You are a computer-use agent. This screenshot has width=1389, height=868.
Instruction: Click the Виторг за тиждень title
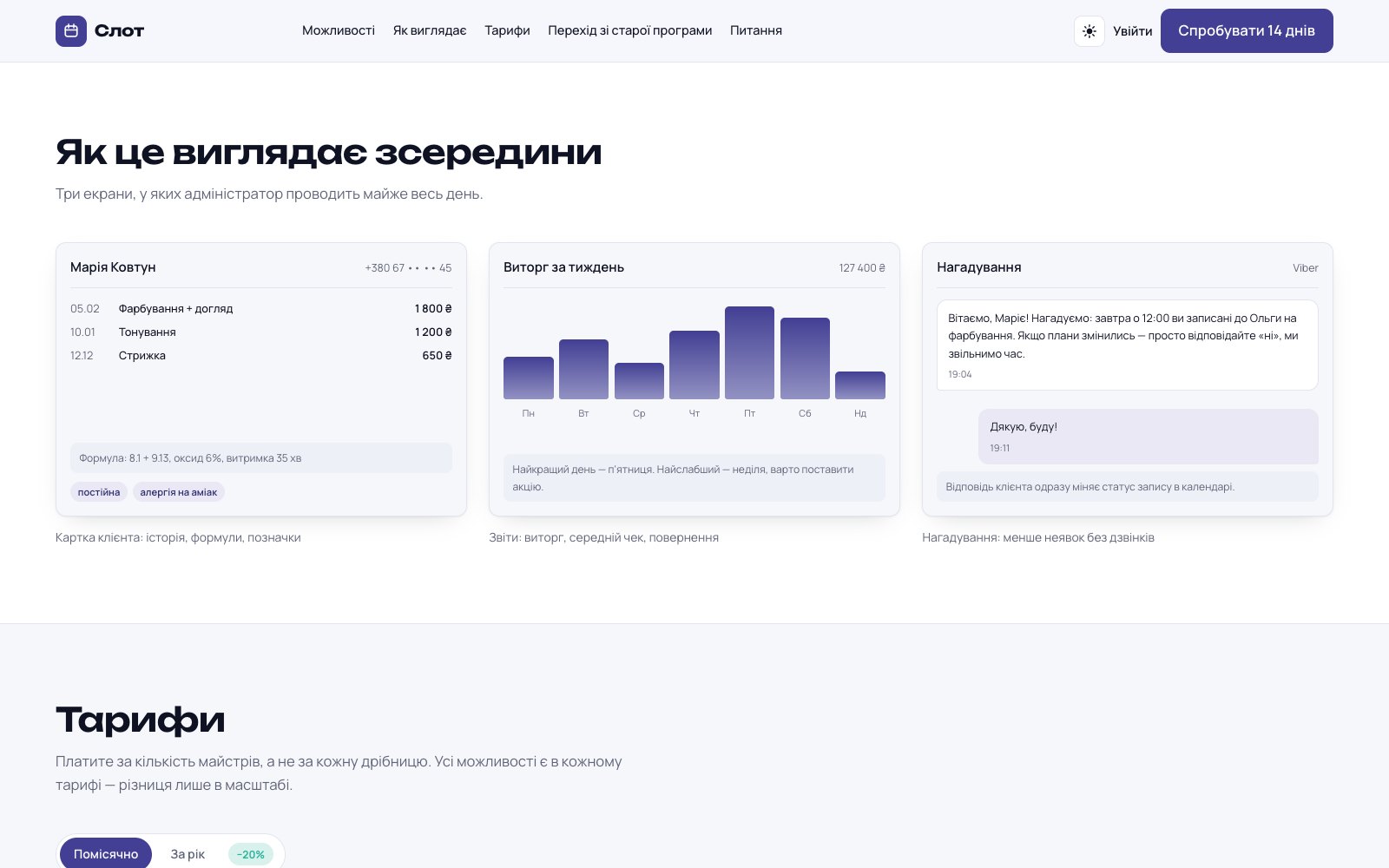(564, 267)
